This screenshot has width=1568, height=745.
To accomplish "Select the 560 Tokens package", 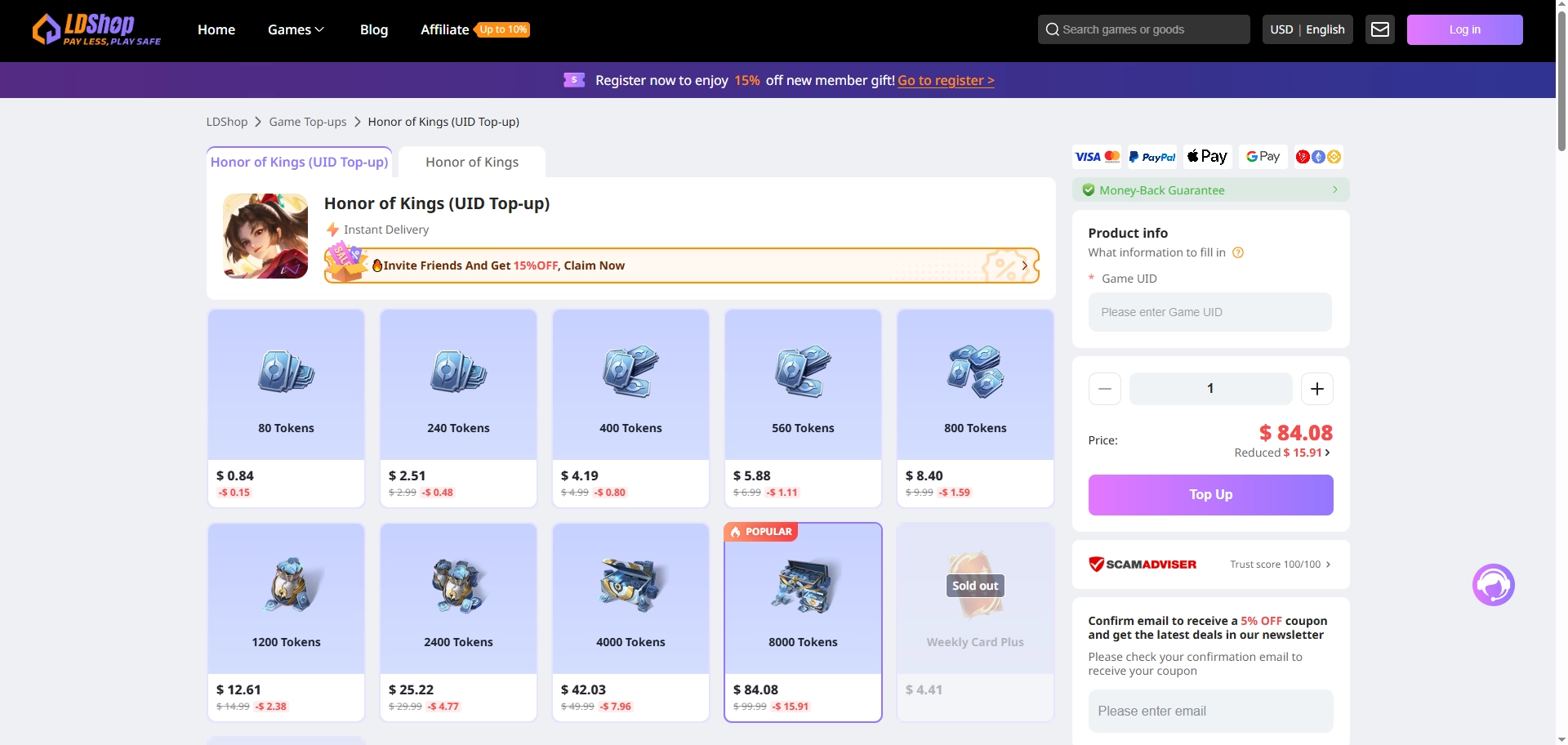I will tap(803, 408).
